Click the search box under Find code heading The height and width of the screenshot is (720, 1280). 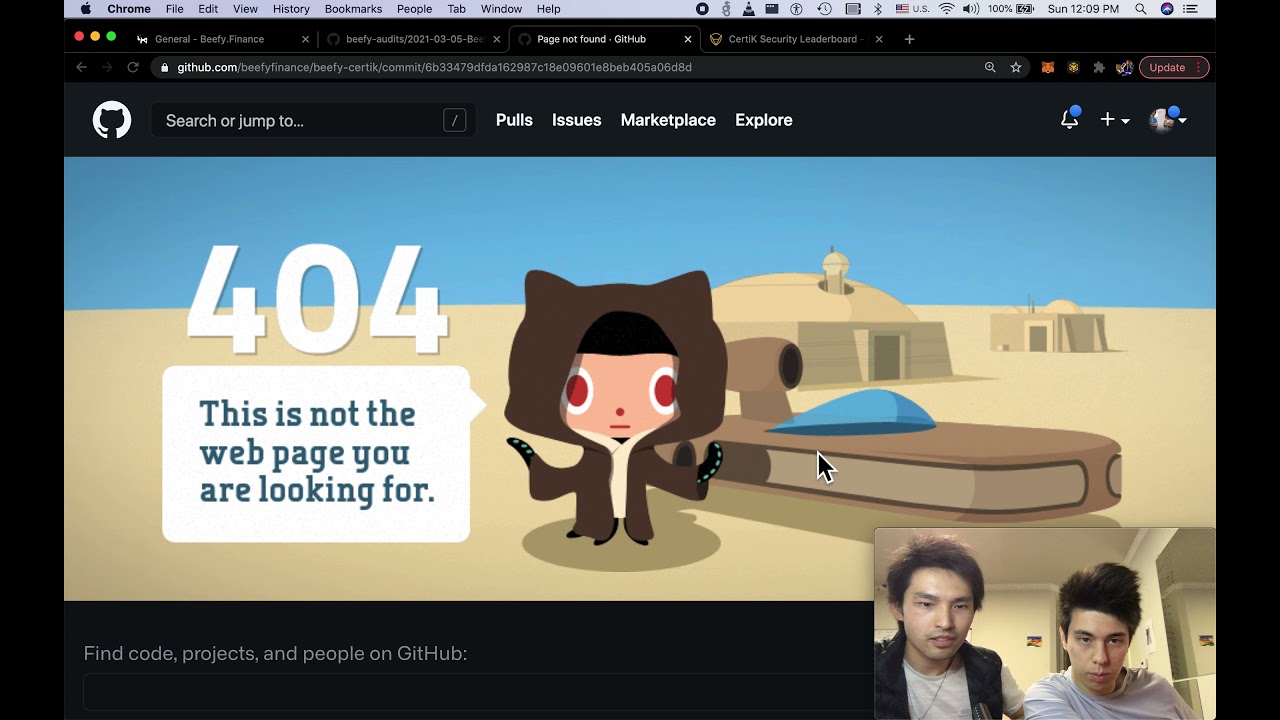(478, 692)
